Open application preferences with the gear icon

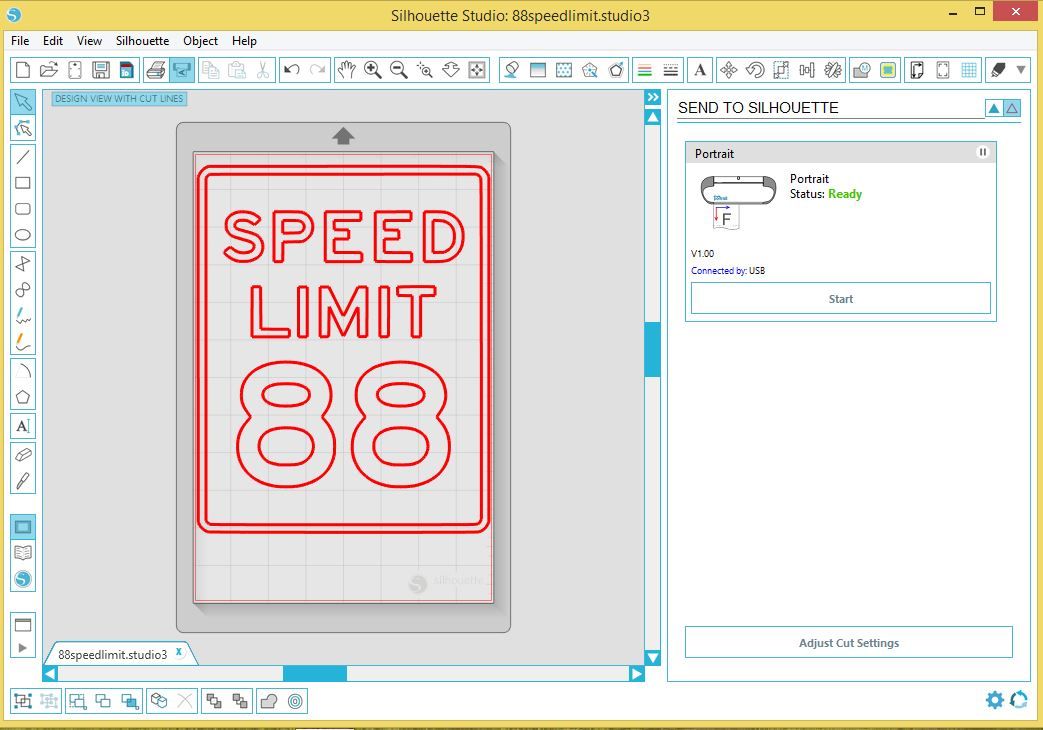(995, 700)
